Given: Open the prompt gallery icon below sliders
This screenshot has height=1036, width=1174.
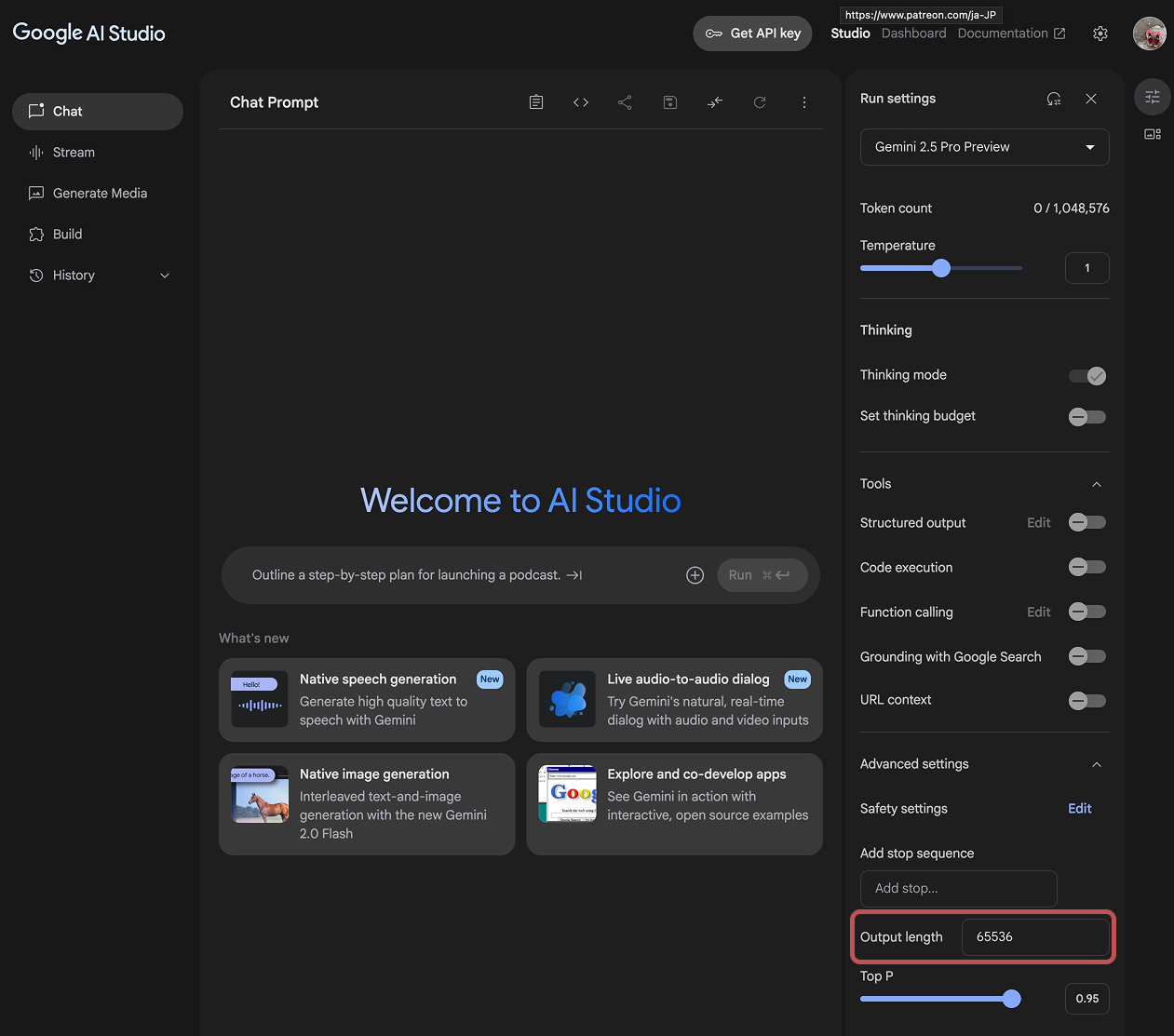Looking at the screenshot, I should click(x=1153, y=134).
